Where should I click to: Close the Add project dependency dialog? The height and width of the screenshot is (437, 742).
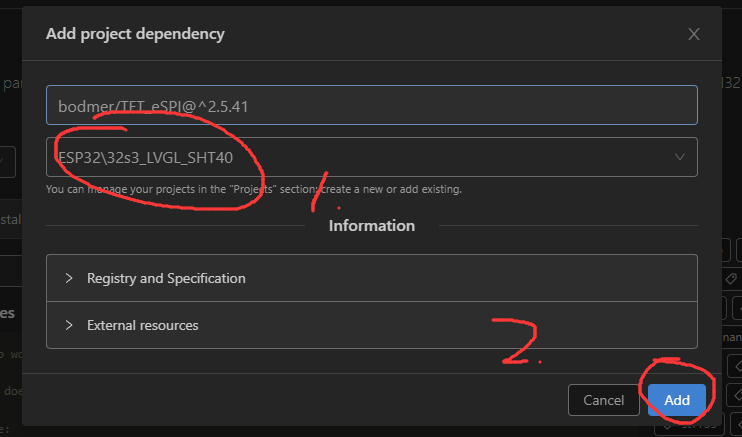click(694, 34)
